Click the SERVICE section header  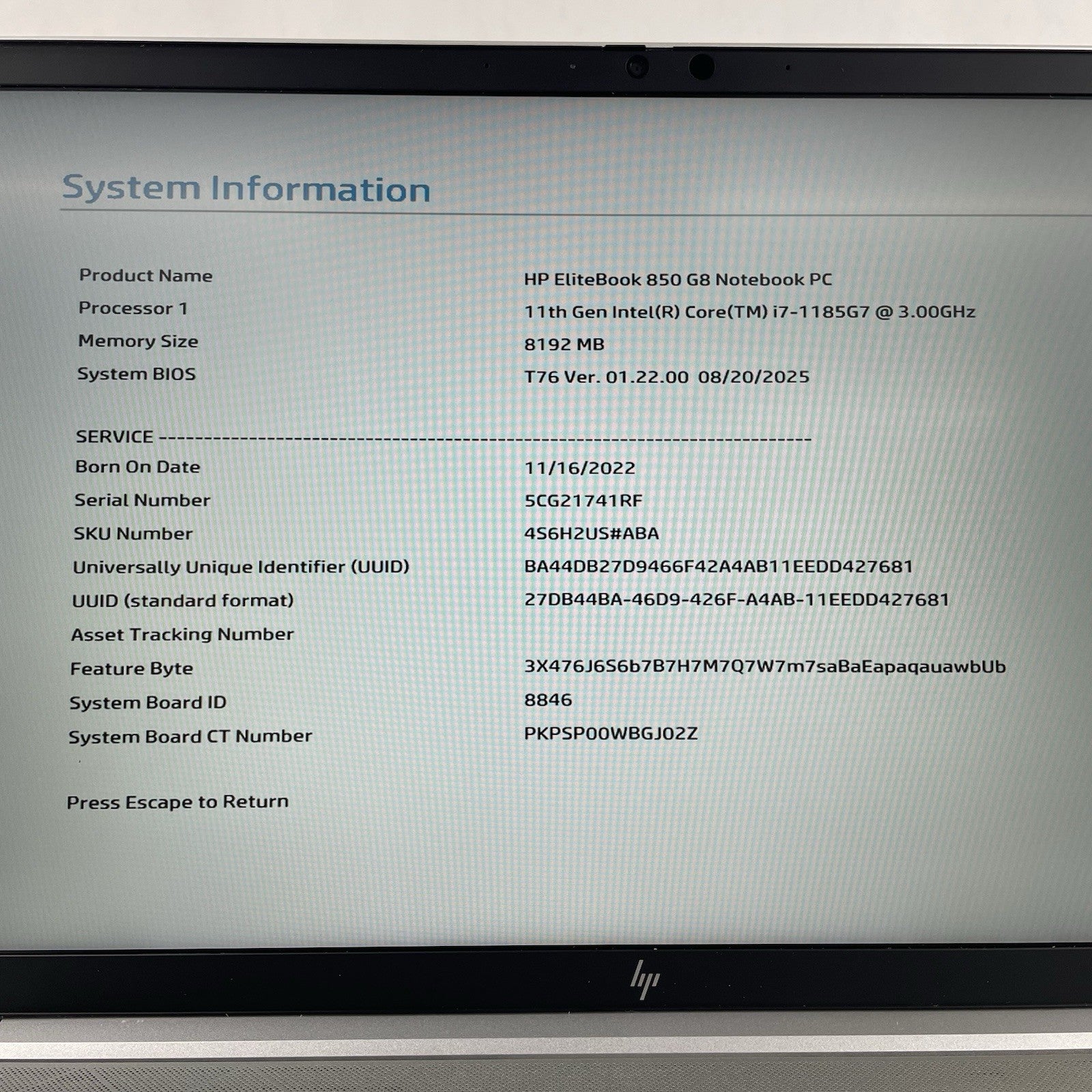[x=114, y=437]
